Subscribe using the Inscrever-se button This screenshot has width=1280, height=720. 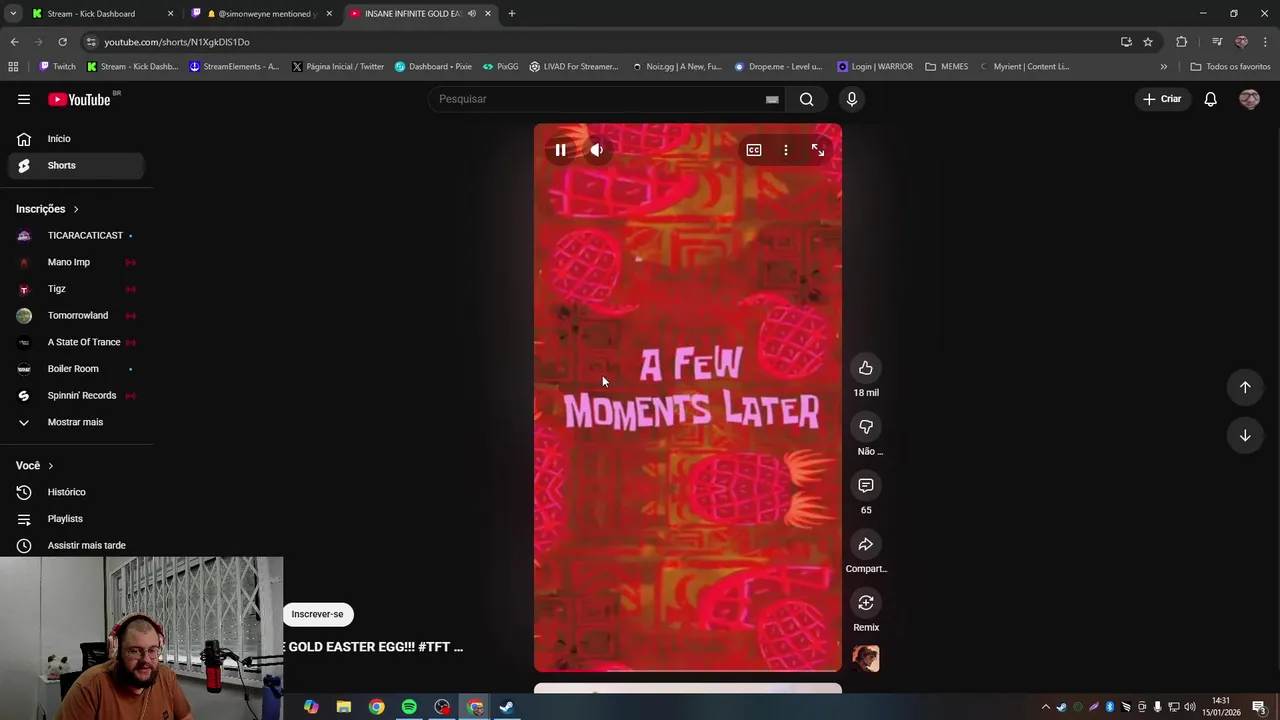[317, 614]
